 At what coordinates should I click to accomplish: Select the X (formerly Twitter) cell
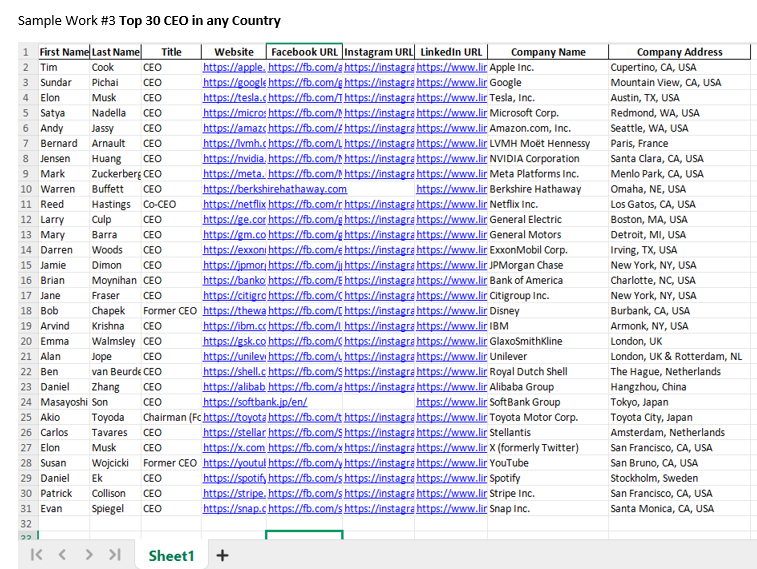pos(548,447)
